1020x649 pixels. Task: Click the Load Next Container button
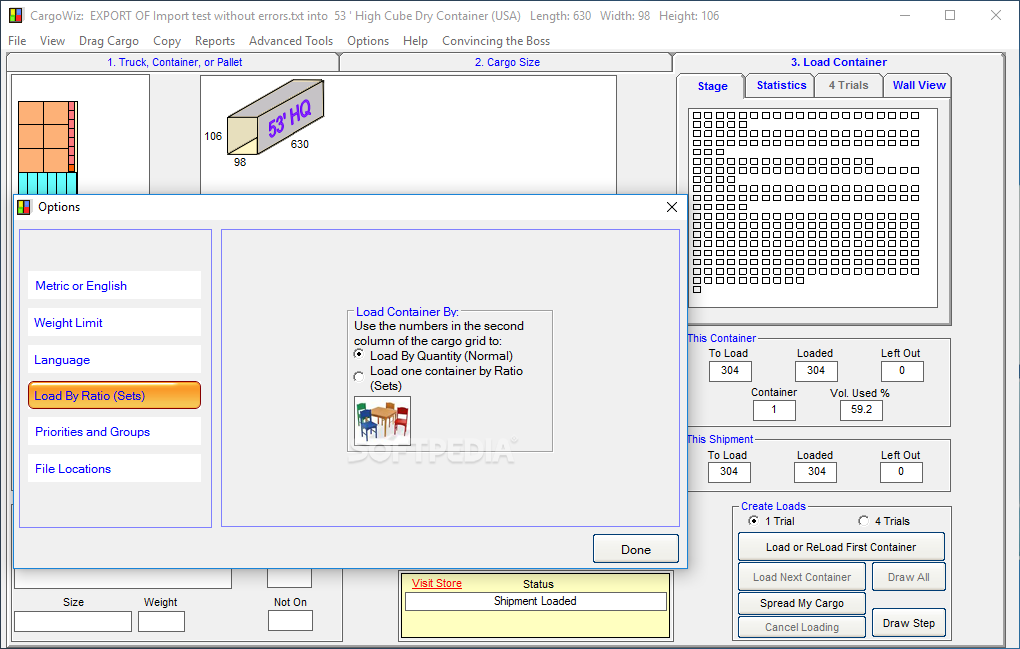tap(801, 577)
